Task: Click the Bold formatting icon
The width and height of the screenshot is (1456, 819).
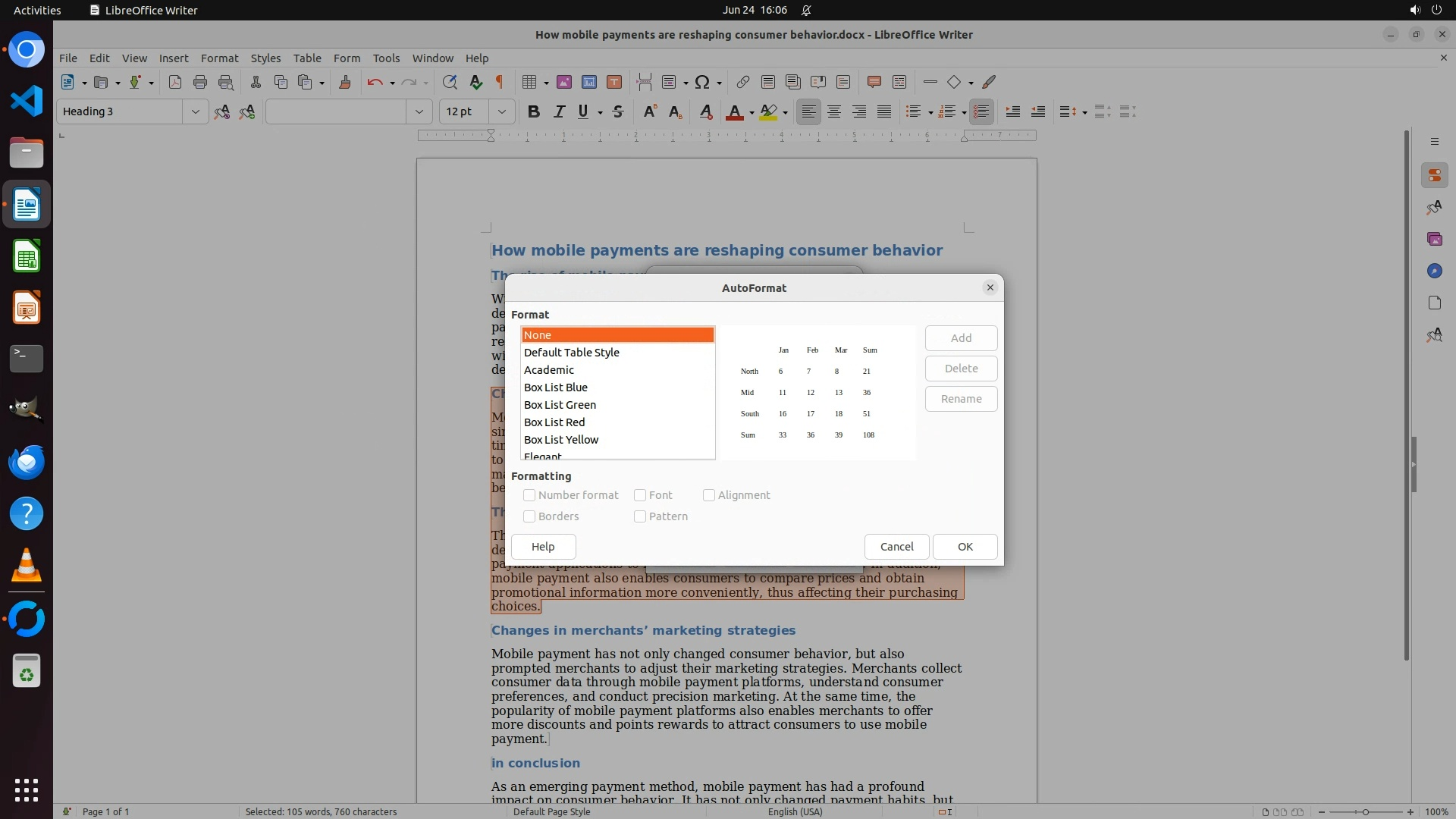Action: coord(533,111)
